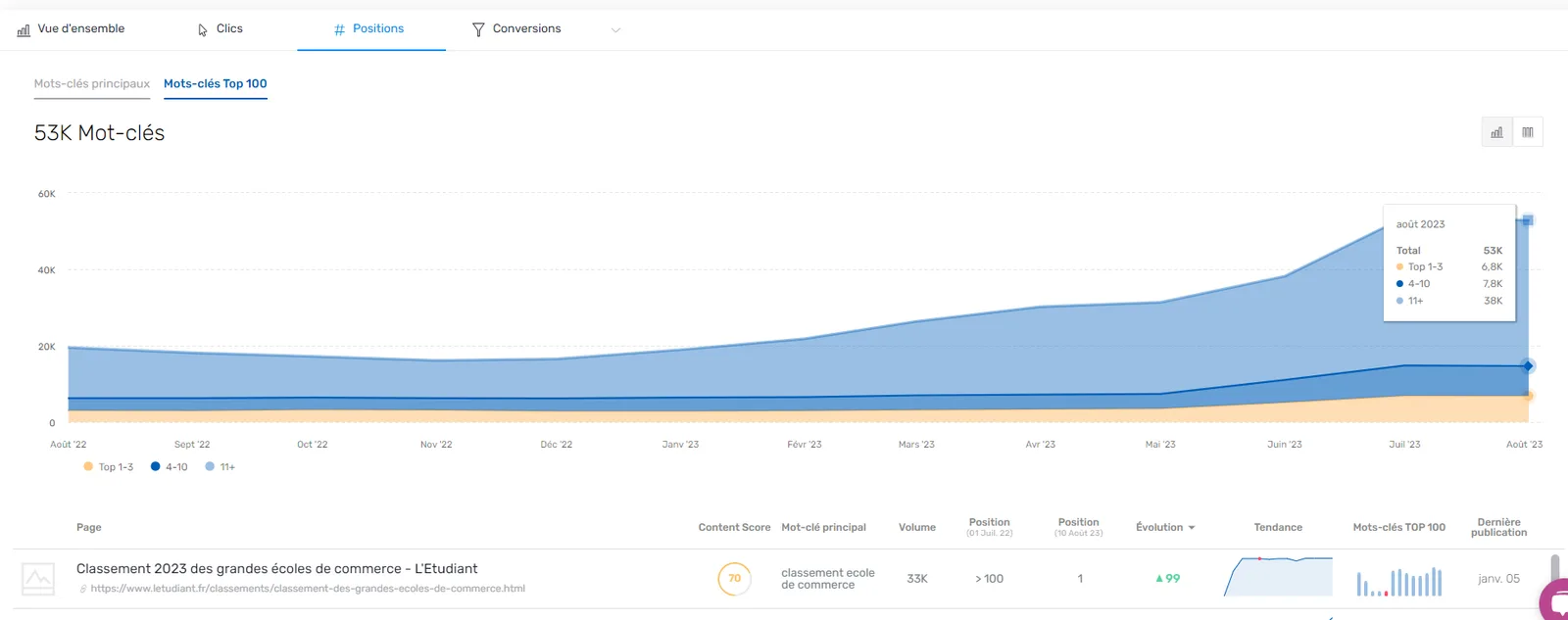Select the Positions tab
Screen dimensions: 1568x620
click(x=369, y=29)
